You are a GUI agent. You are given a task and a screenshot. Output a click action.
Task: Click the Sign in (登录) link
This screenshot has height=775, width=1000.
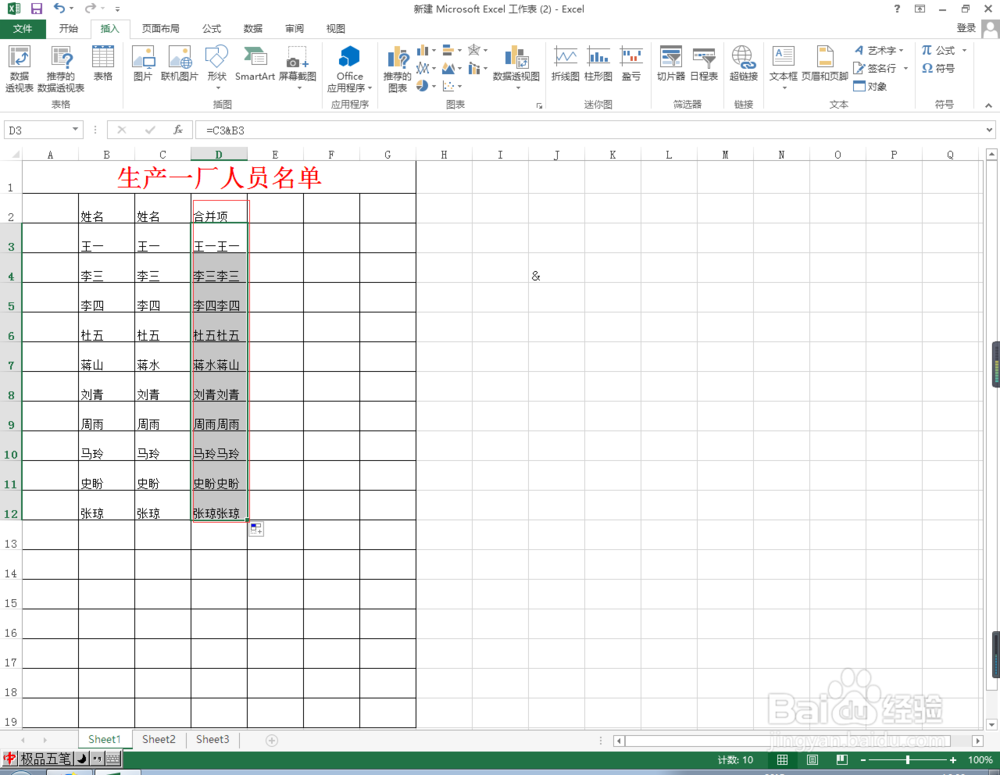pos(966,28)
